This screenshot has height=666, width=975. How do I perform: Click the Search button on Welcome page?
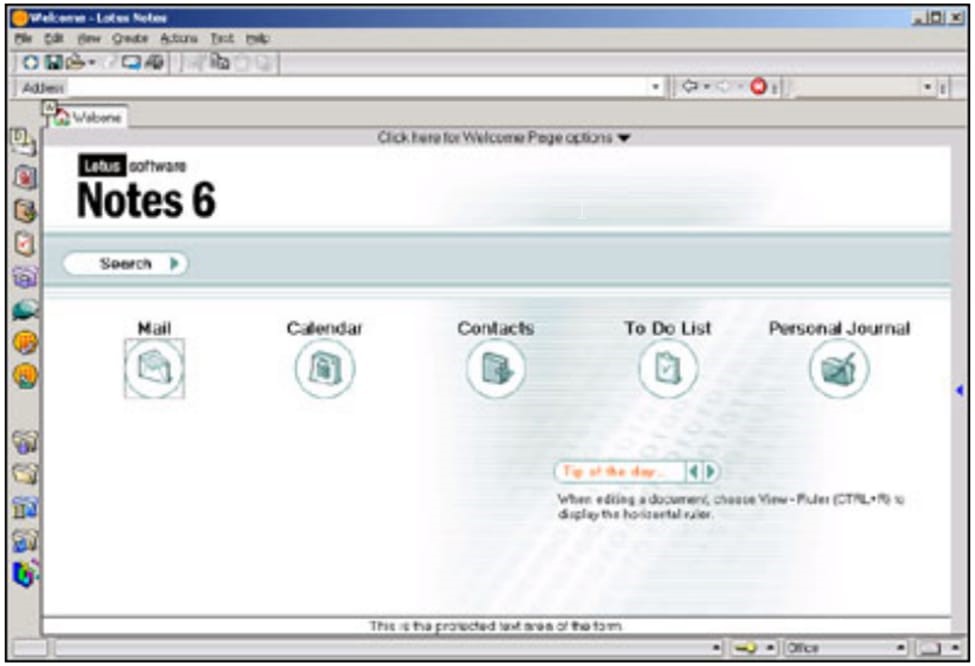tap(125, 264)
